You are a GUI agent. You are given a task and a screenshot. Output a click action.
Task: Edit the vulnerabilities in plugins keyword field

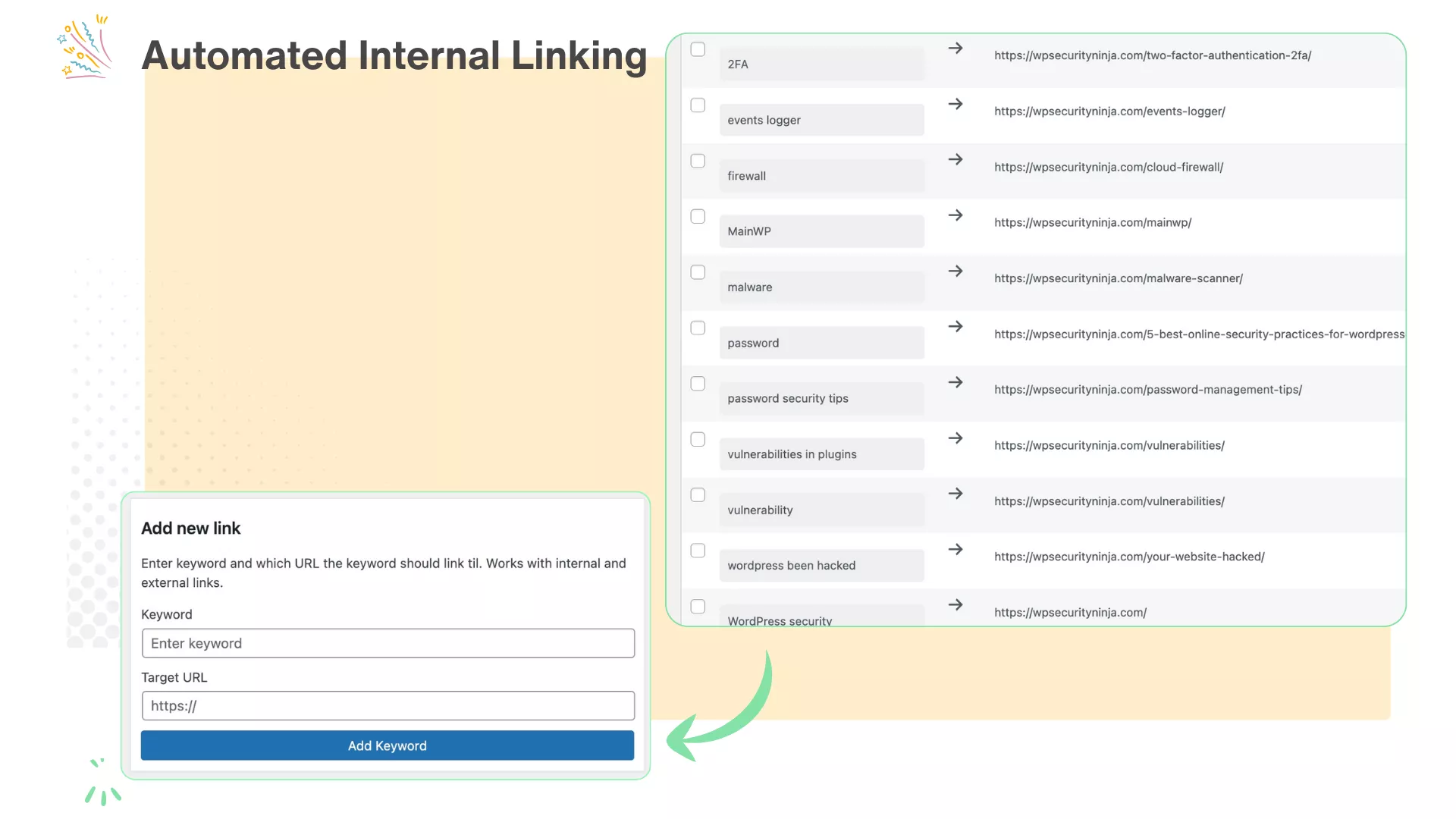(x=821, y=454)
